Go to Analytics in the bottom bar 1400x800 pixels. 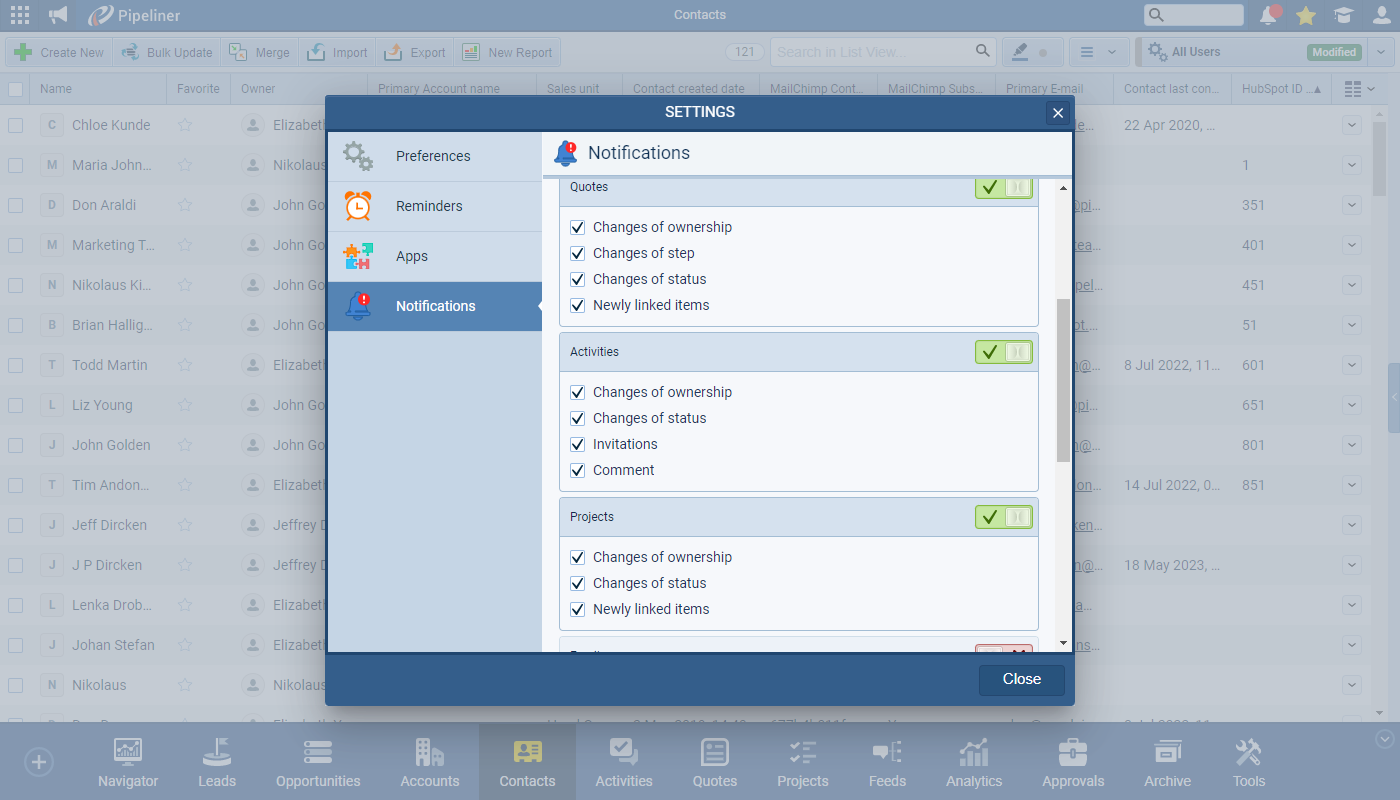[x=974, y=763]
